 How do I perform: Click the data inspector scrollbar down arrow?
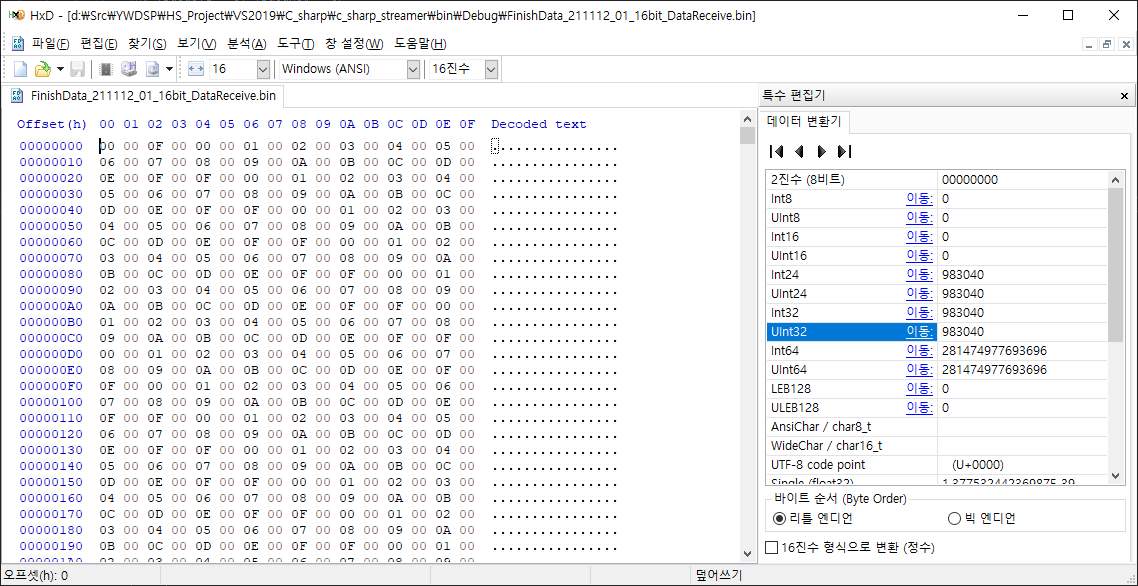click(x=1116, y=475)
